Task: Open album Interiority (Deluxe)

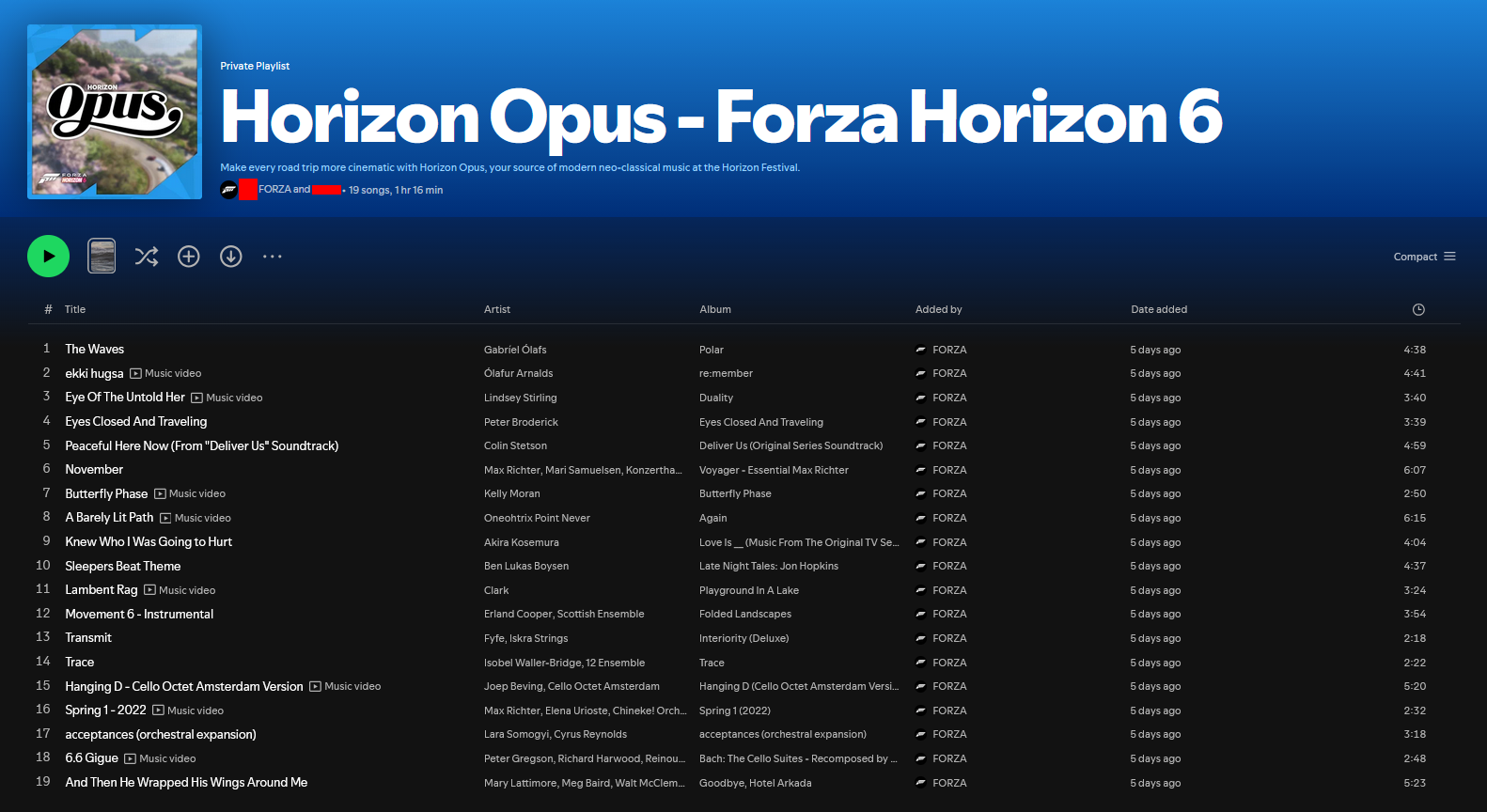Action: coord(744,638)
